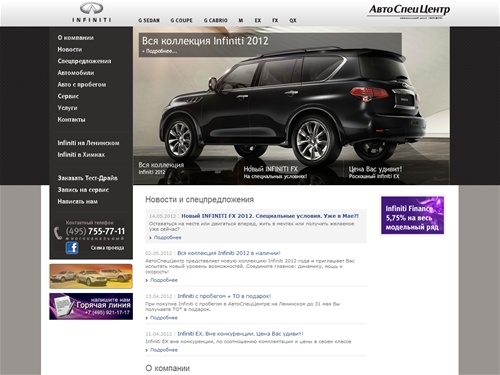
Task: Click the date 14.05.2012
Action: tap(162, 216)
